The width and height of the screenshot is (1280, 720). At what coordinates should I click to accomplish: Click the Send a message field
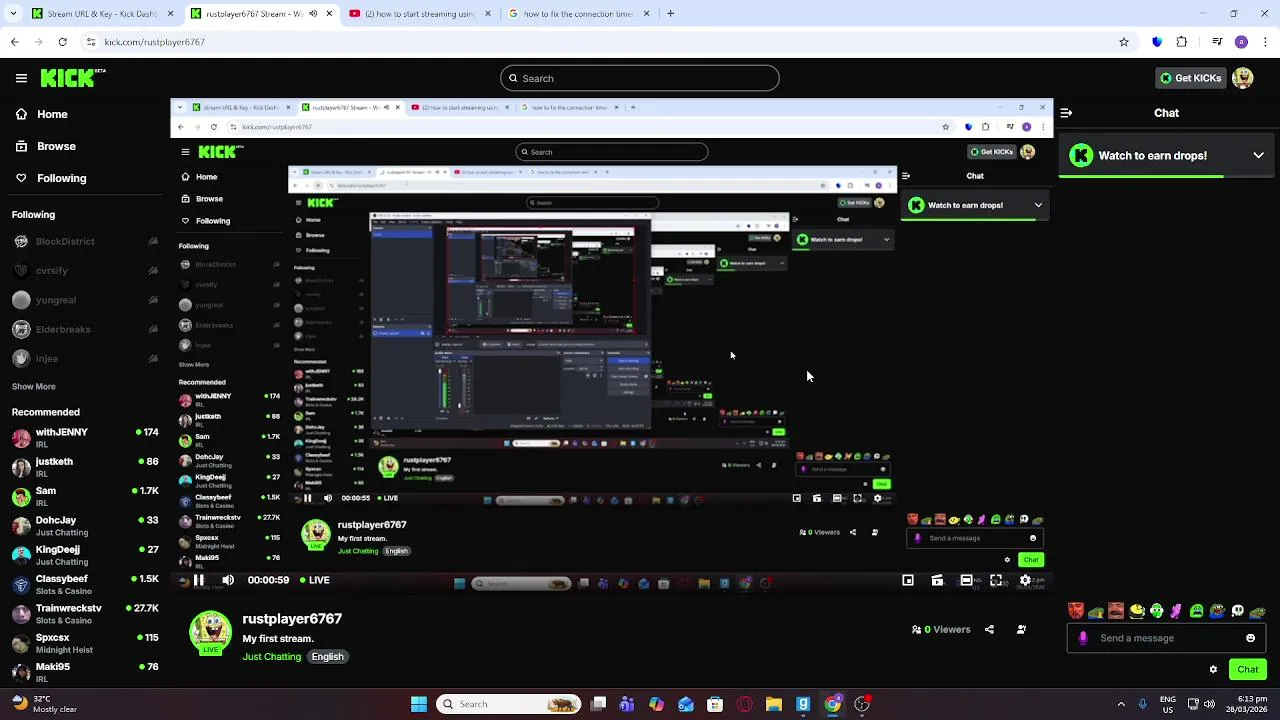click(1167, 638)
